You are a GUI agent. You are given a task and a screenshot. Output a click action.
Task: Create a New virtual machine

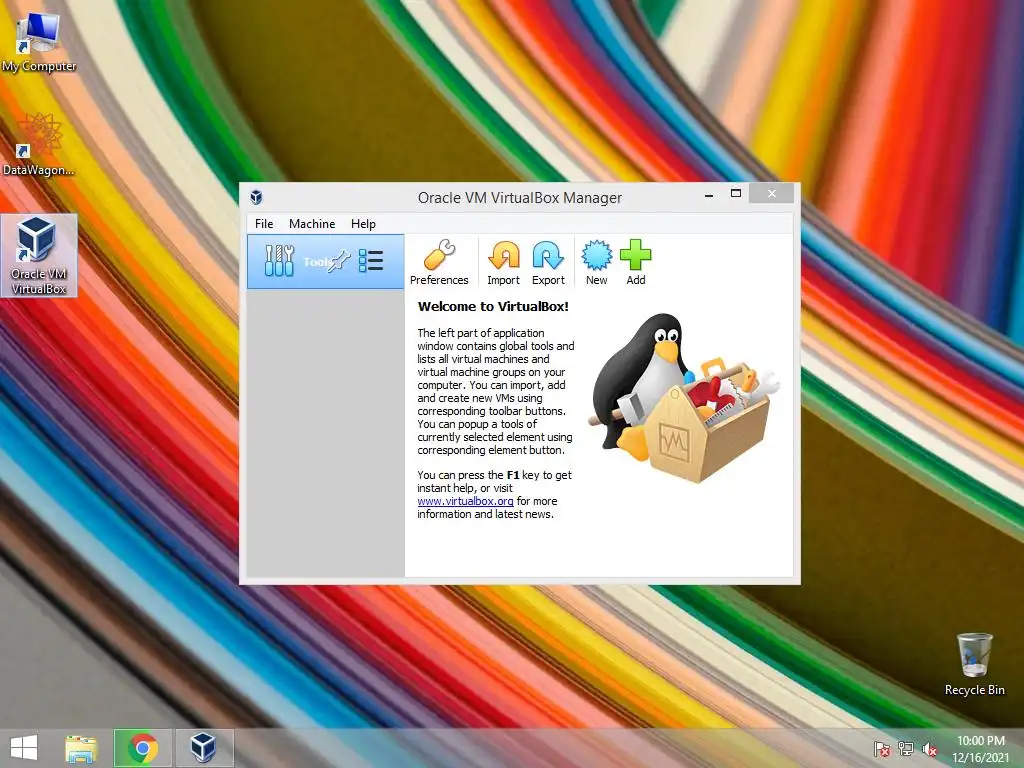[x=596, y=262]
